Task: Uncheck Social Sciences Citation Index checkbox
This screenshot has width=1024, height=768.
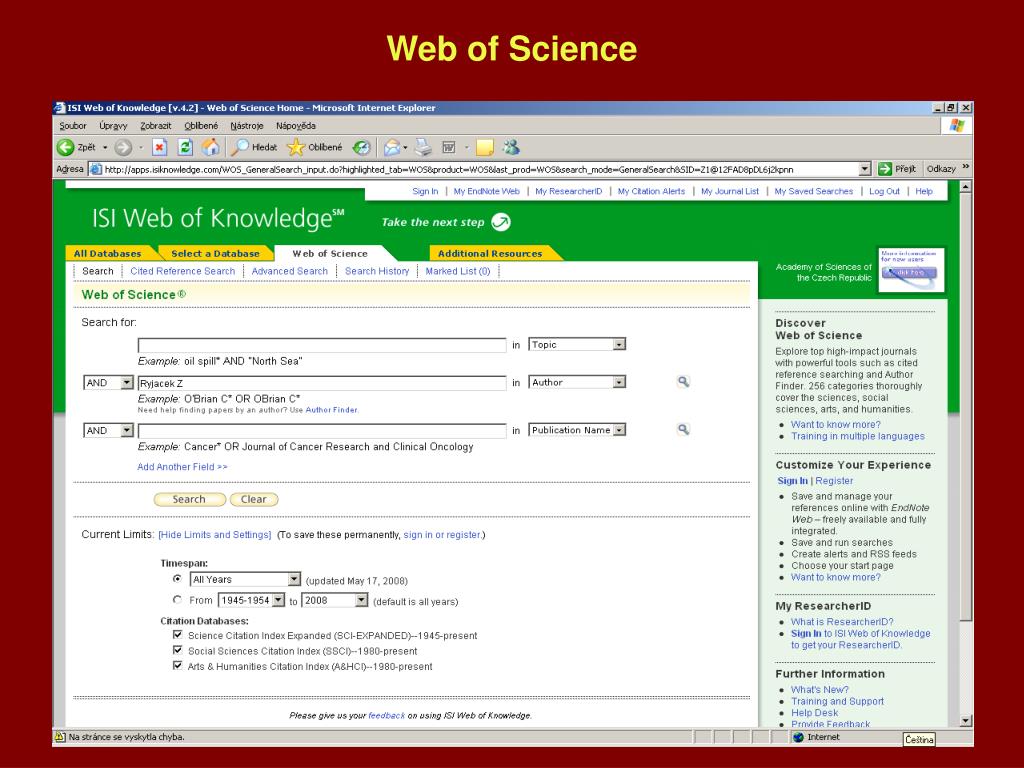Action: point(177,650)
